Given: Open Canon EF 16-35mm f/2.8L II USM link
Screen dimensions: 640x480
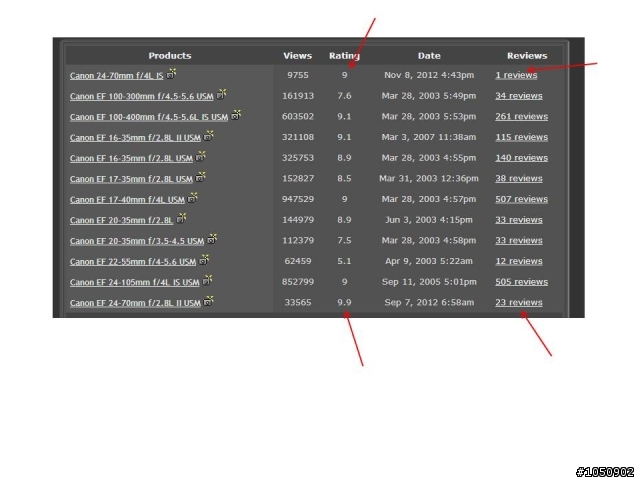Looking at the screenshot, I should click(x=135, y=138).
